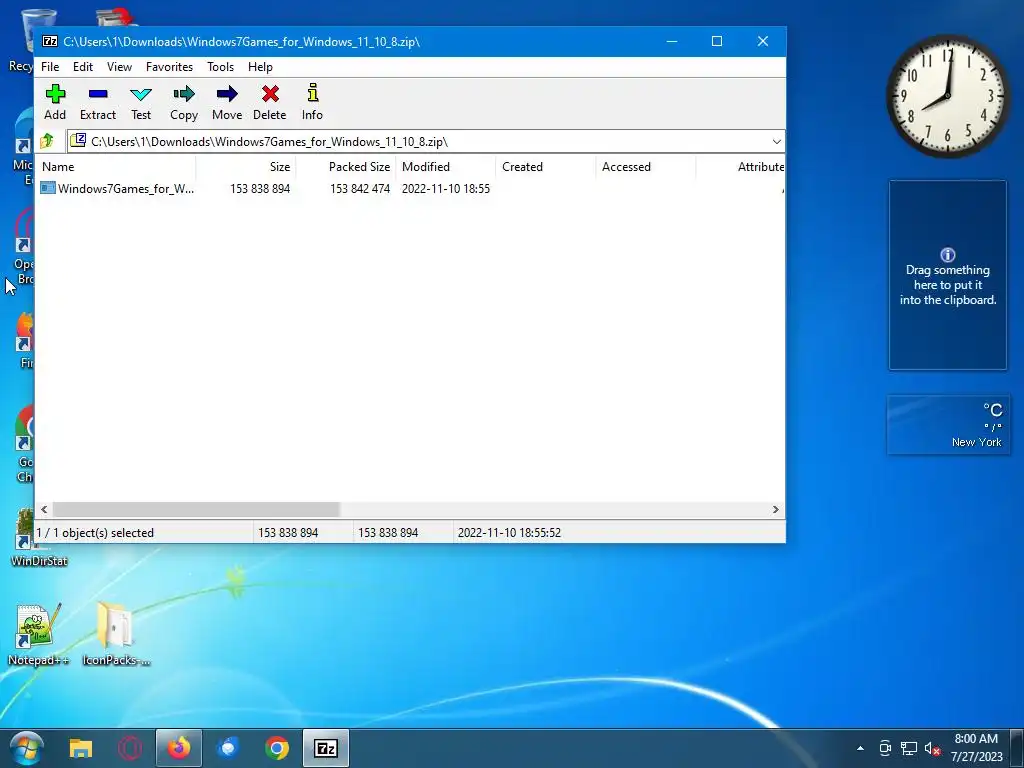This screenshot has width=1024, height=768.
Task: Delete selected item via Delete icon
Action: pyautogui.click(x=270, y=103)
